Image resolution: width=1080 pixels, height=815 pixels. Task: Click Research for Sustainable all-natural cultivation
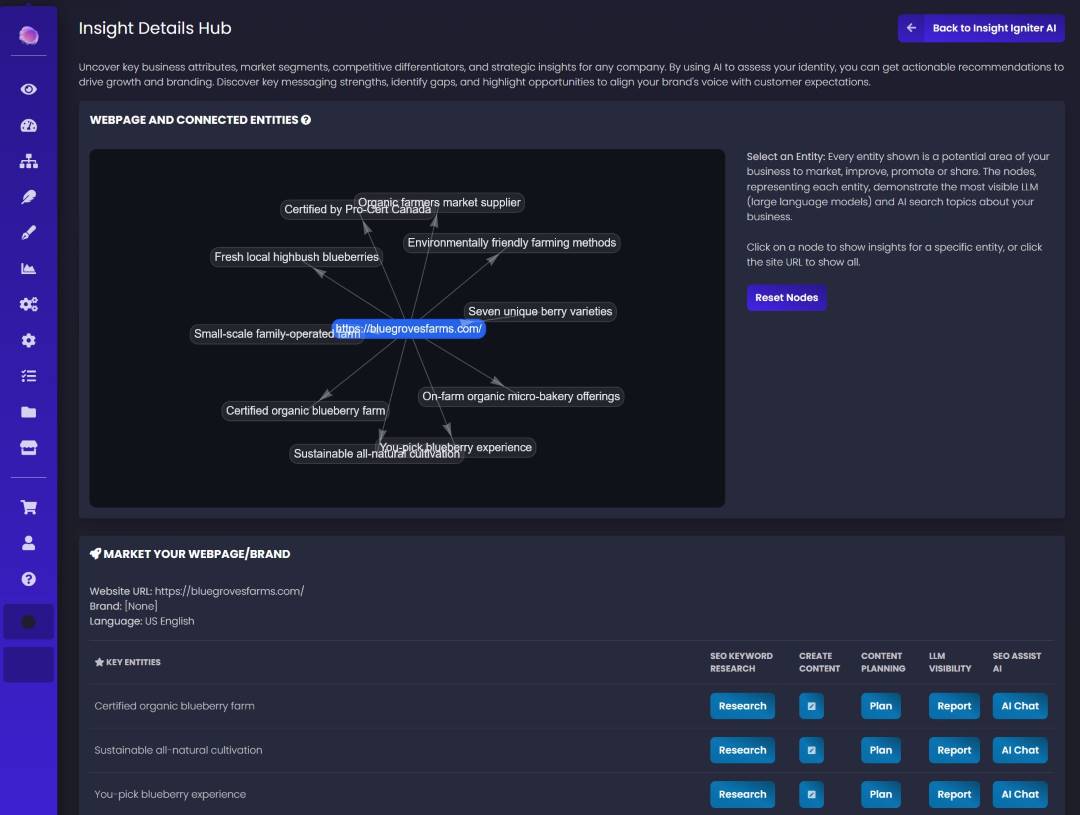(742, 750)
